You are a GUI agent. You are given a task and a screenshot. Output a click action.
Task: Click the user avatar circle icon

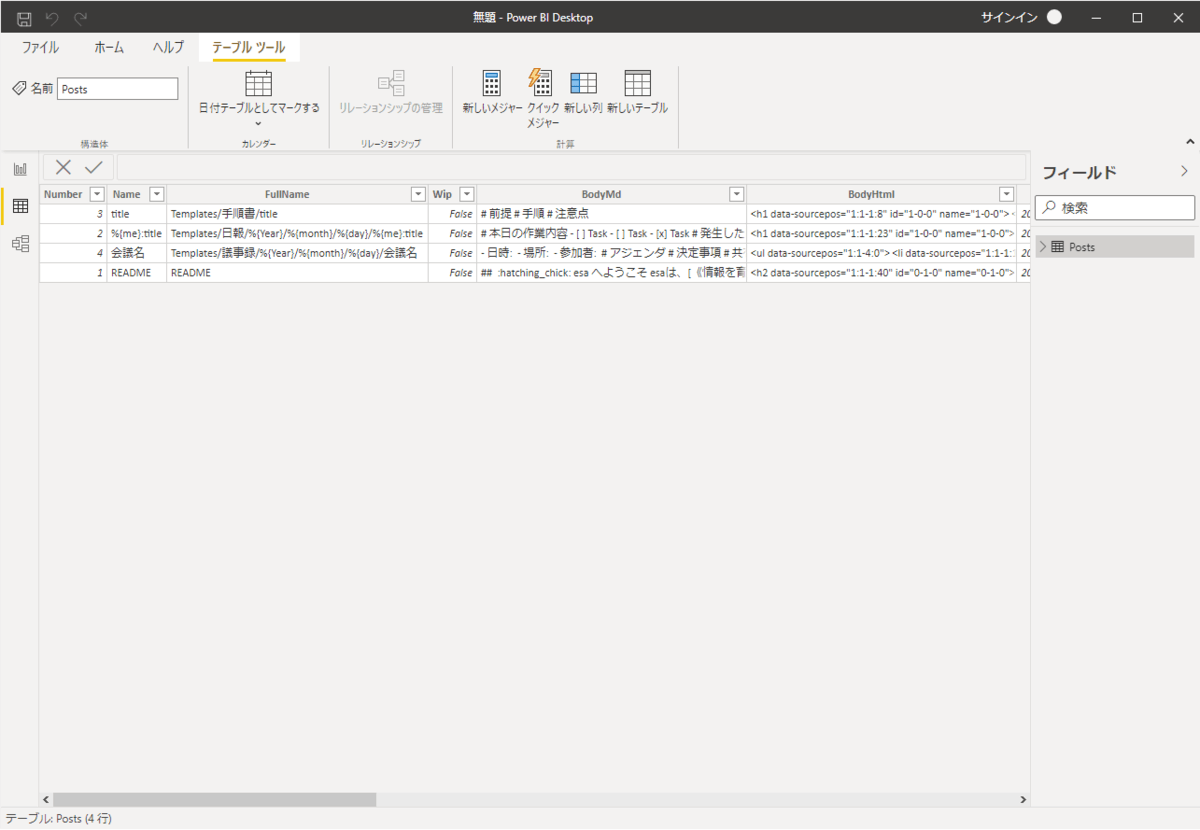tap(1054, 17)
